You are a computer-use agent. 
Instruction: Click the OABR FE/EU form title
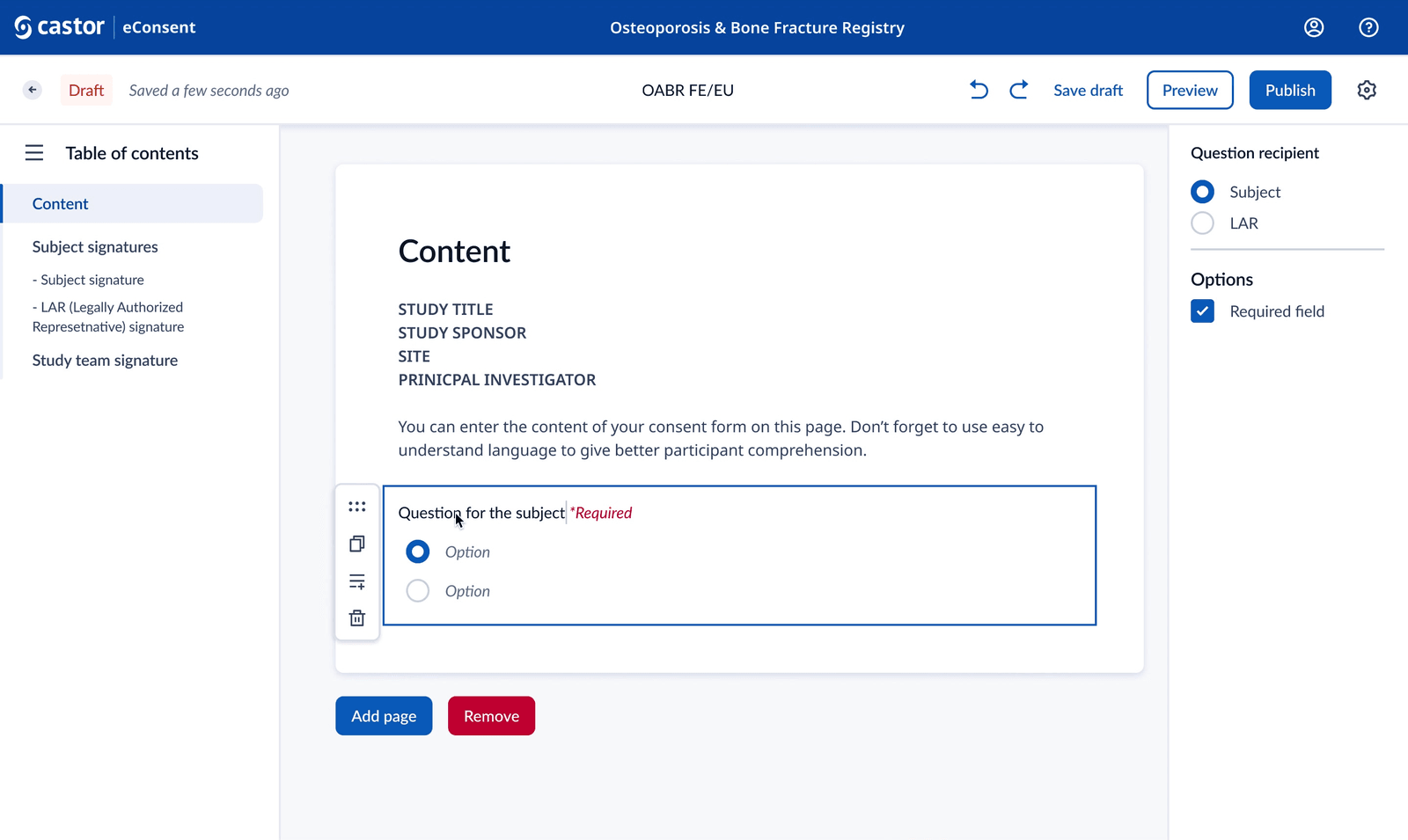[x=688, y=90]
